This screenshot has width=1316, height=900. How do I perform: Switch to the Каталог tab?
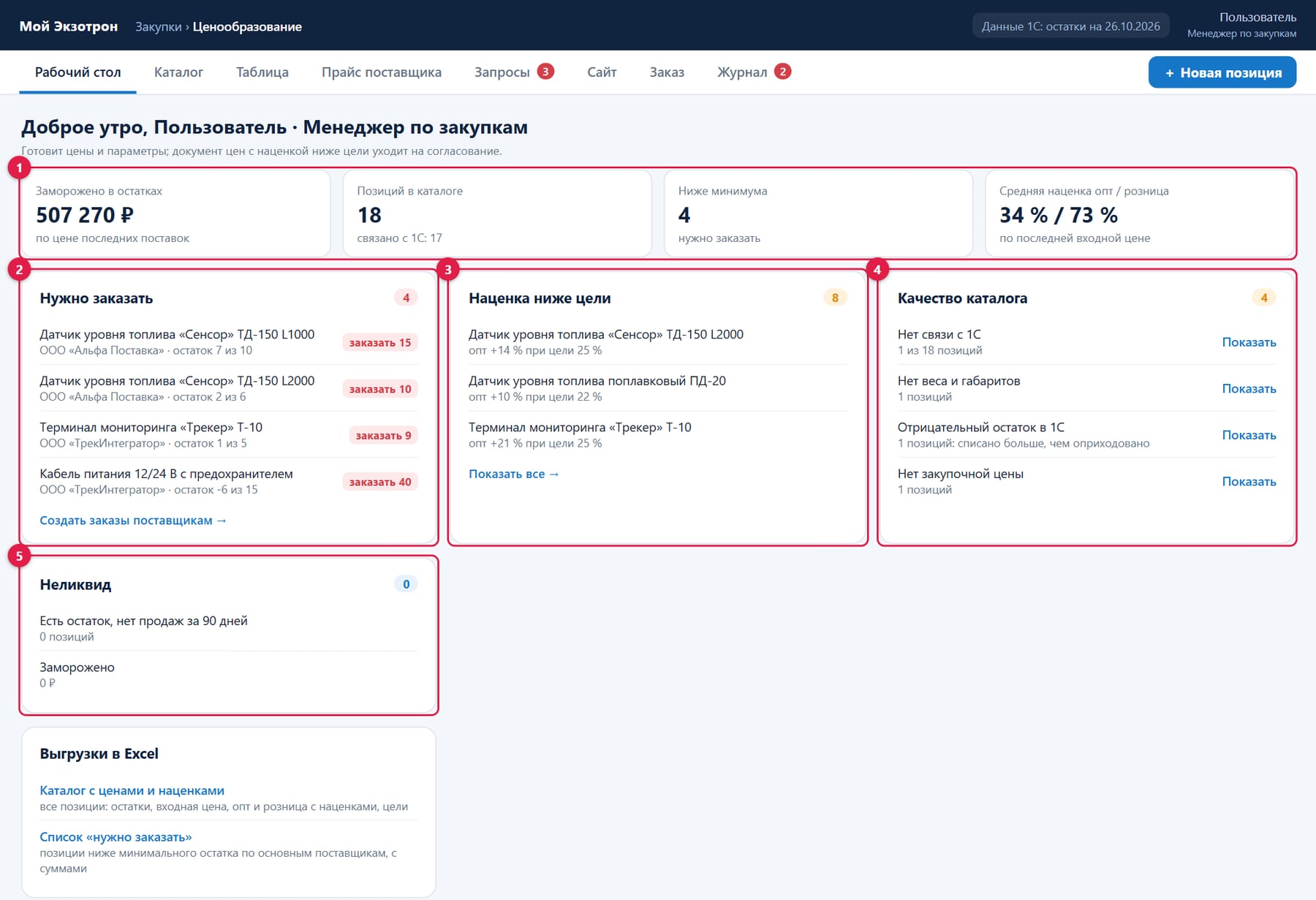click(x=178, y=72)
